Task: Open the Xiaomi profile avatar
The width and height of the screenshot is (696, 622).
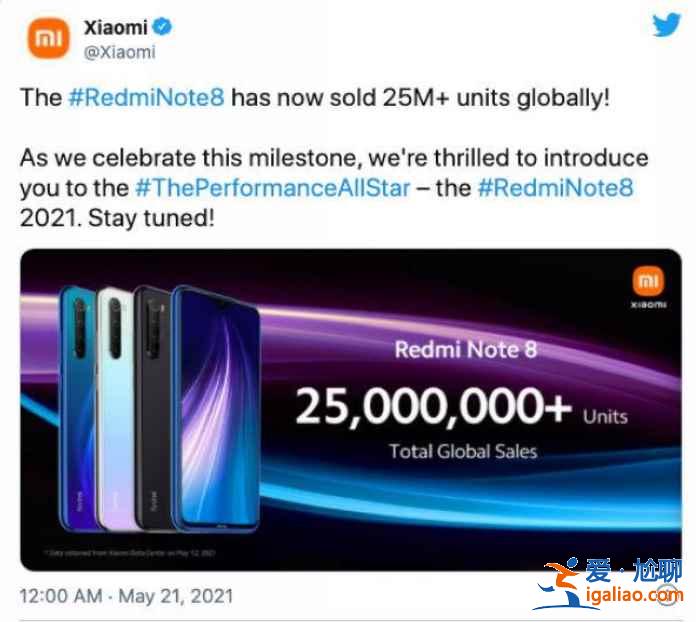Action: (x=48, y=39)
